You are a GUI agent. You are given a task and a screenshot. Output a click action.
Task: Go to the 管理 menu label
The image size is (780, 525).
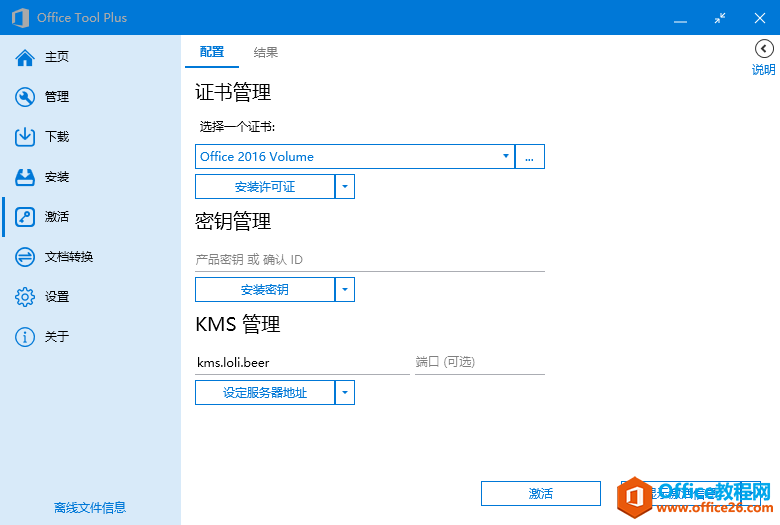(x=57, y=97)
